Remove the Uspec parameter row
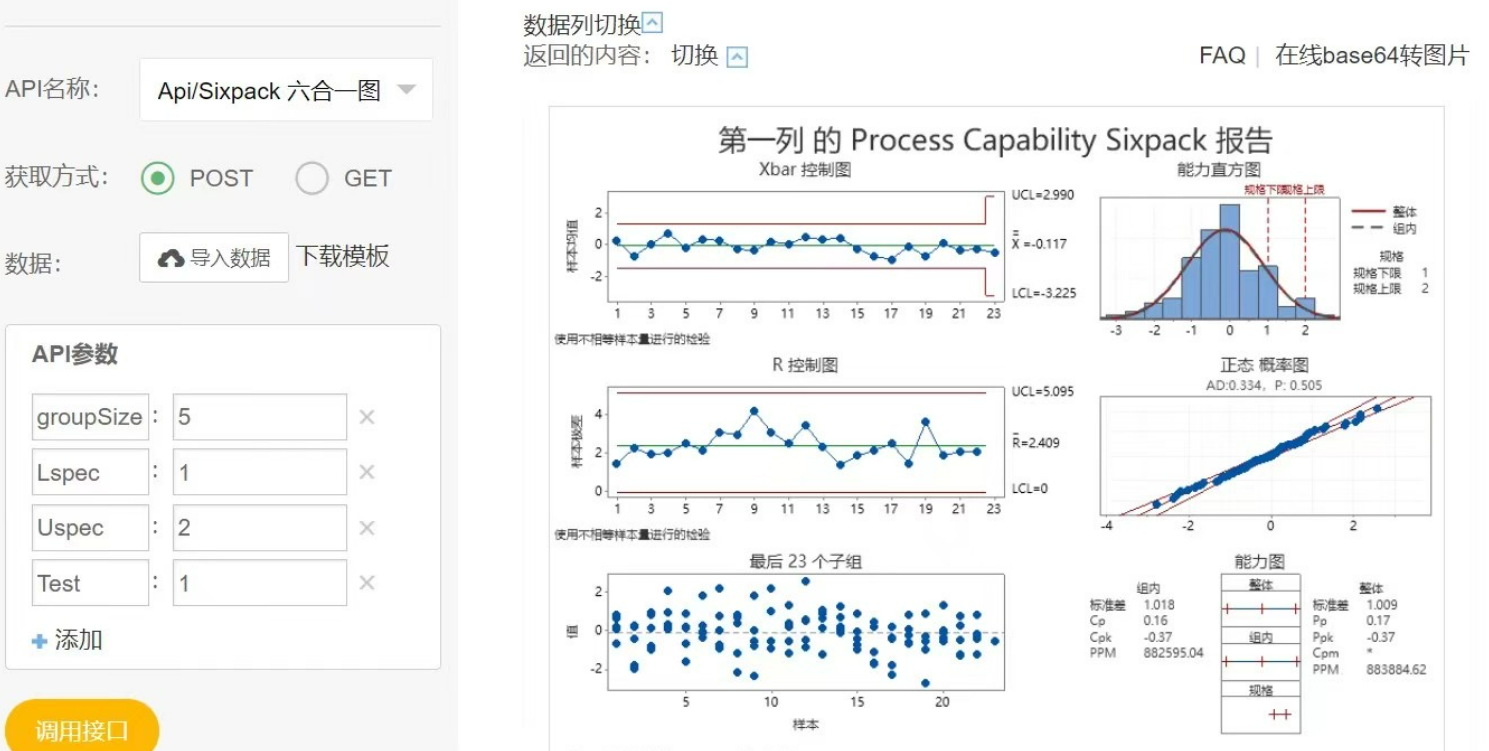Image resolution: width=1489 pixels, height=751 pixels. 367,528
